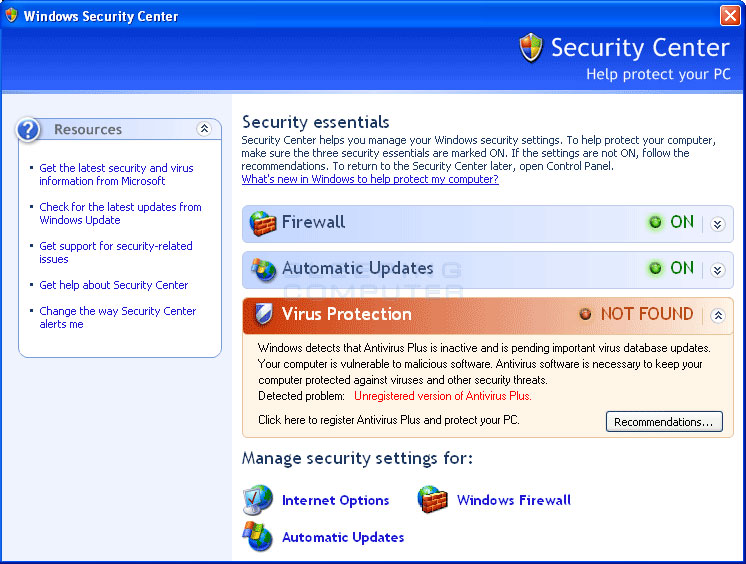
Task: Click the Automatic Updates globe icon in panel
Action: 263,269
